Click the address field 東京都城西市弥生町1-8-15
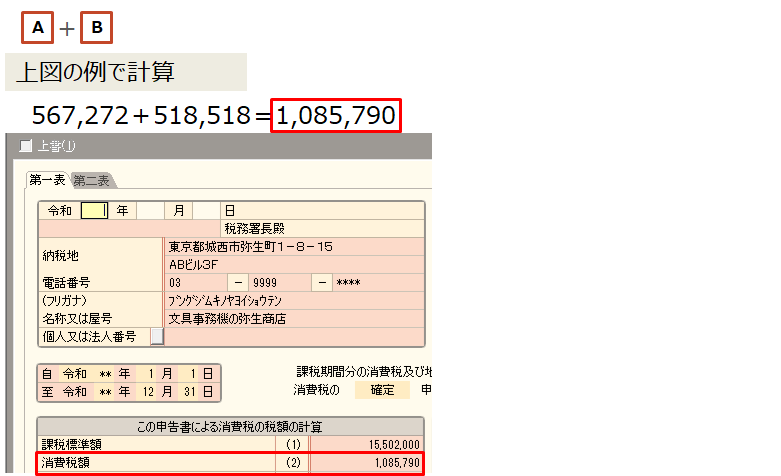Viewport: 781px width, 476px height. (x=294, y=246)
